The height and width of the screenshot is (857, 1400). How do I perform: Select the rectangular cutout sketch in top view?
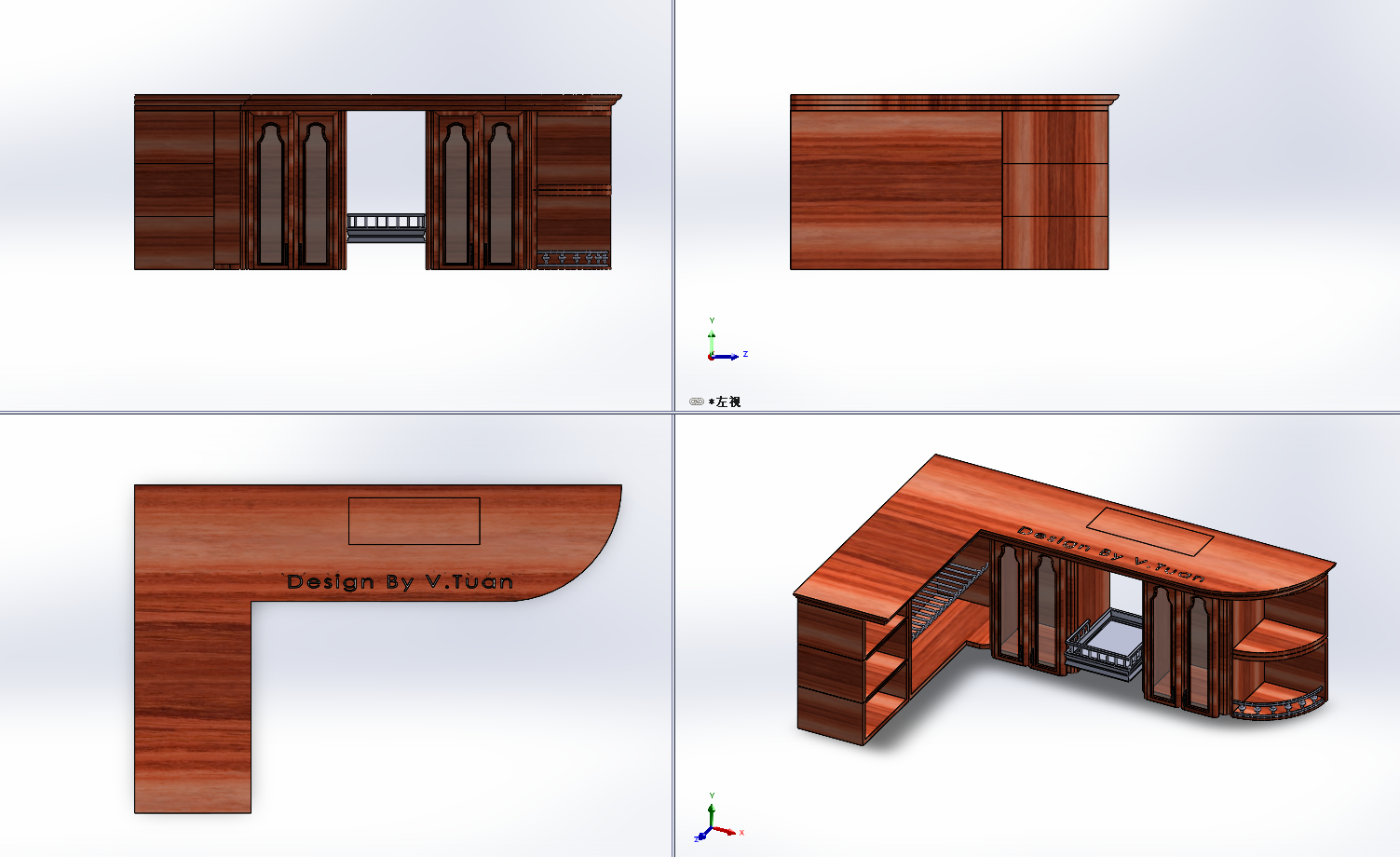414,521
